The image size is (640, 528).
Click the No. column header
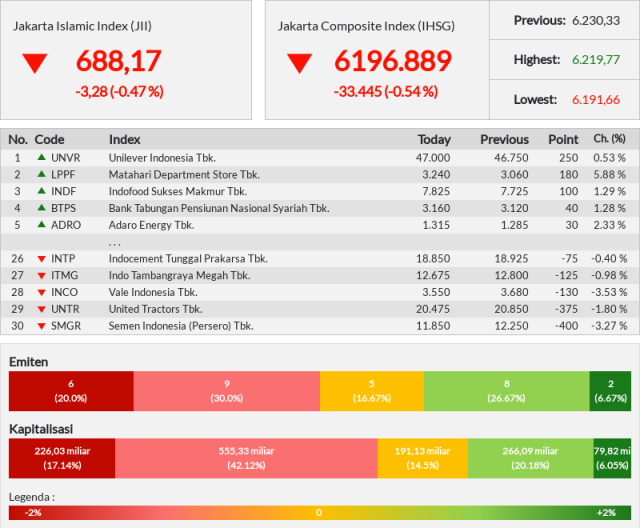point(18,140)
